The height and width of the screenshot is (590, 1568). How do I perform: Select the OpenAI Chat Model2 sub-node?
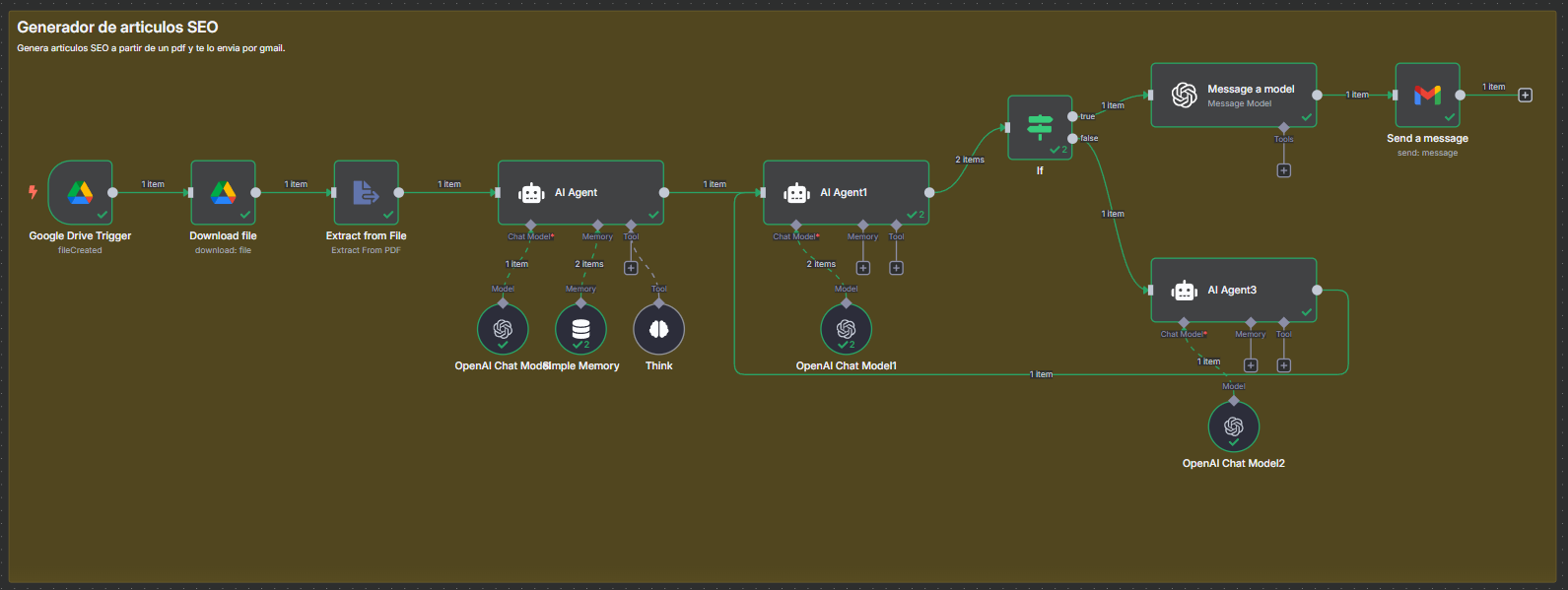1234,426
